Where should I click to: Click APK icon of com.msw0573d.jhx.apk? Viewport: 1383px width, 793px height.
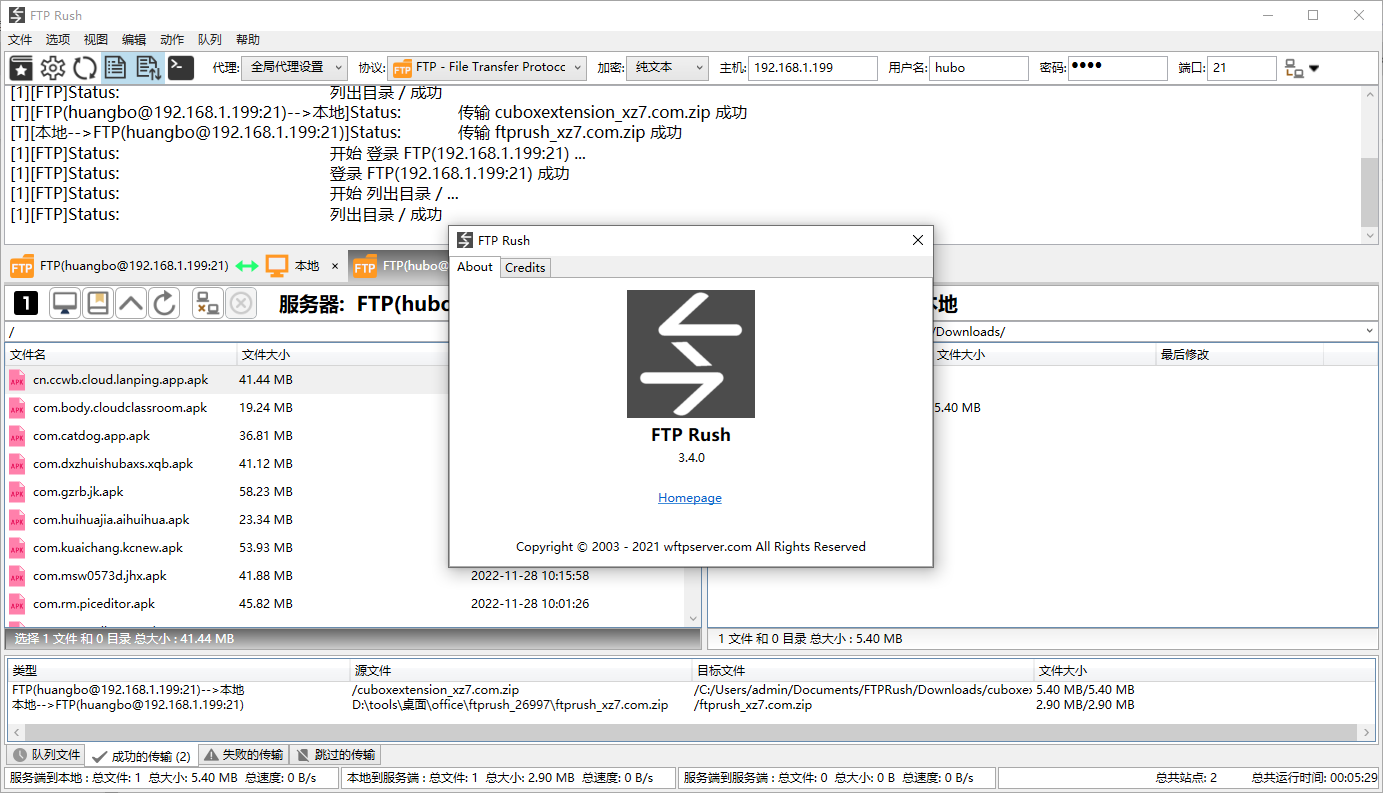(17, 576)
